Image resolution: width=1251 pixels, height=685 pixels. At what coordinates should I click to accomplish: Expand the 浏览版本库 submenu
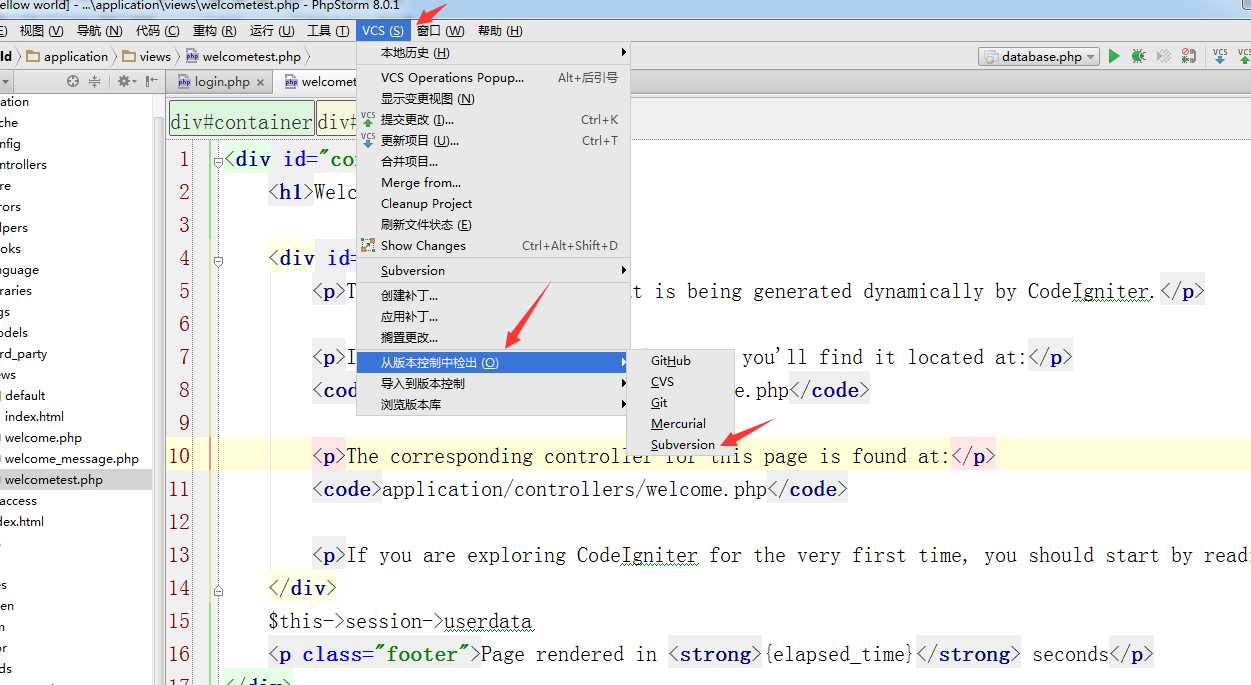pyautogui.click(x=623, y=405)
